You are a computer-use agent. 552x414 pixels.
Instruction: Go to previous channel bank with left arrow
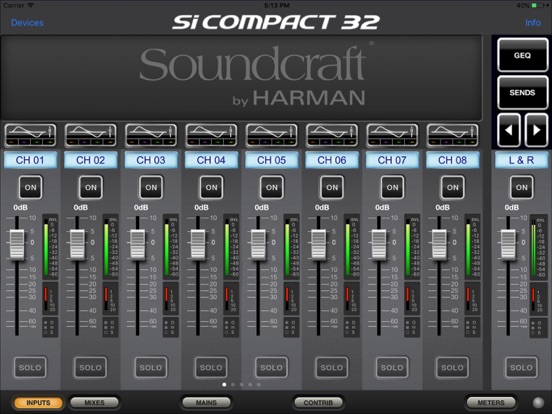point(509,130)
